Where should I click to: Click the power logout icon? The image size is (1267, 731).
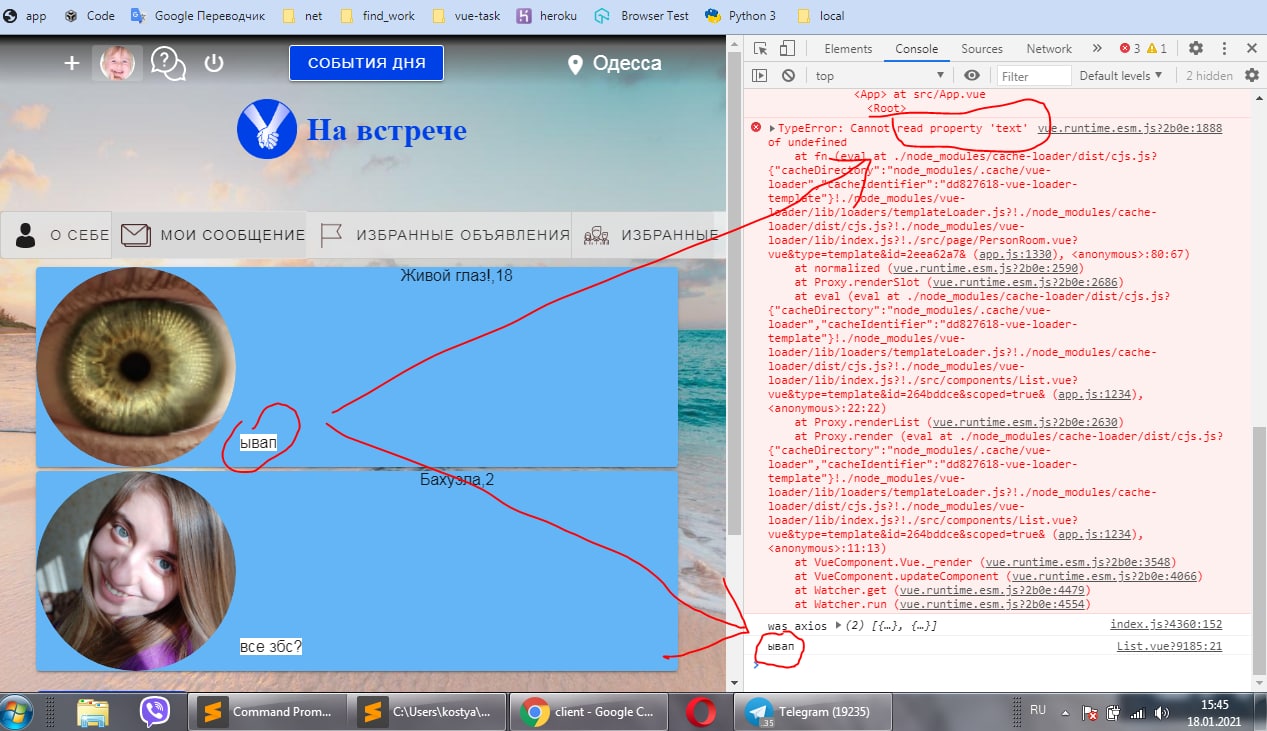[213, 63]
